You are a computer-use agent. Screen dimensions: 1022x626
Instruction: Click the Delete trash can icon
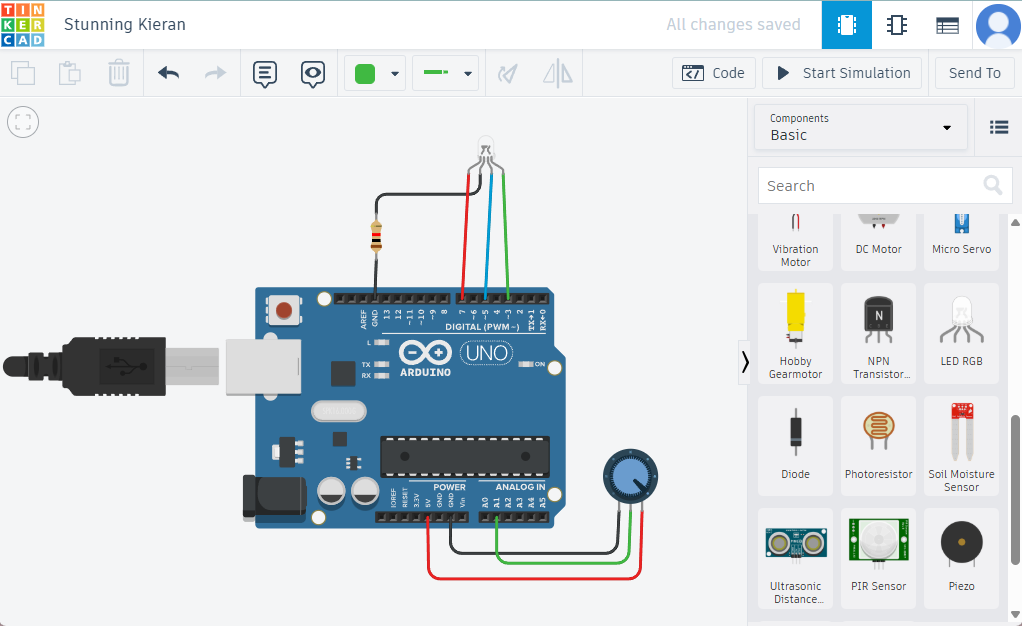pos(119,73)
